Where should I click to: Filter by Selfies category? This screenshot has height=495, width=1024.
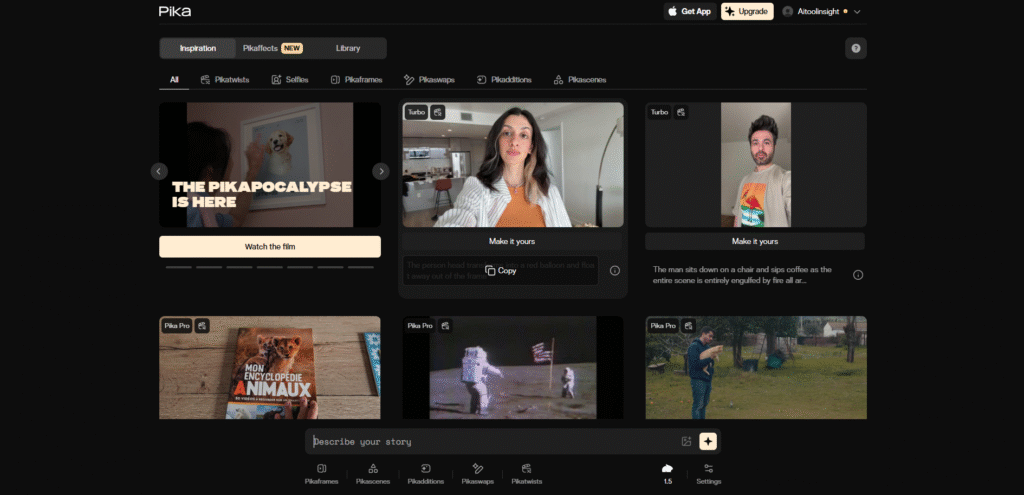(290, 80)
